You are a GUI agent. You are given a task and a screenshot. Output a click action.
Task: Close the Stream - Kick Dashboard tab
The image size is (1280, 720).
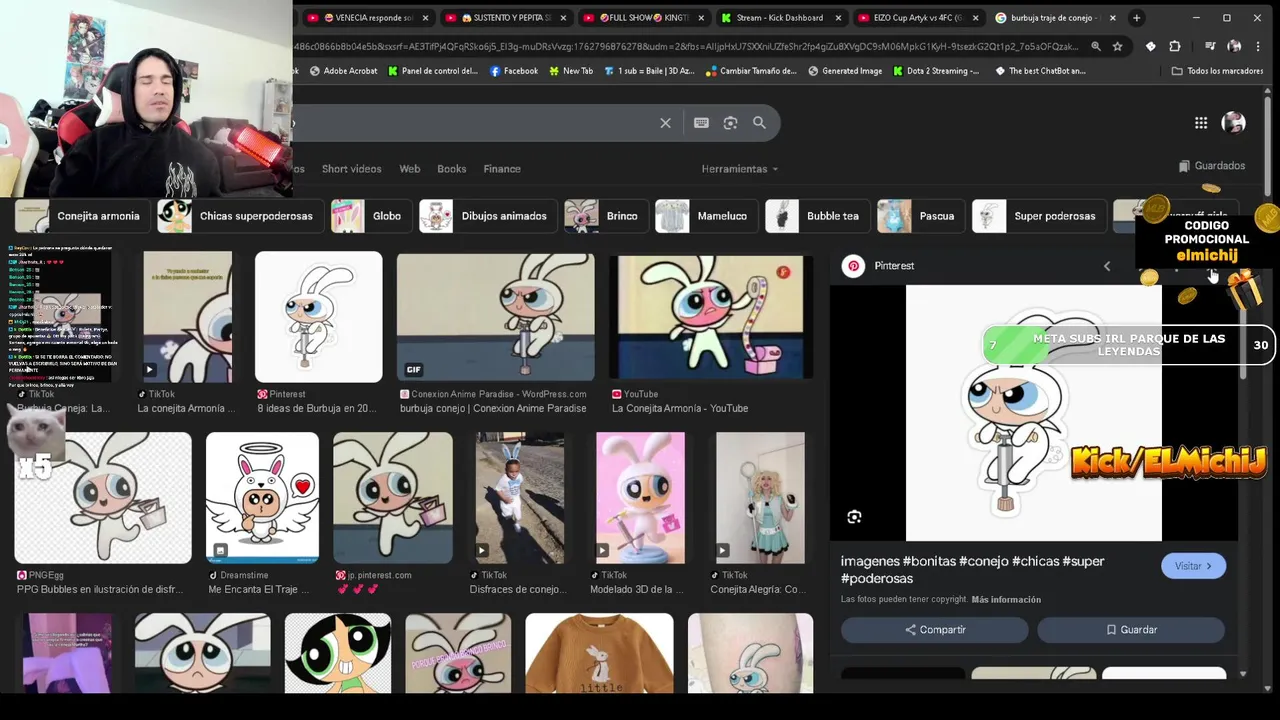click(x=838, y=18)
